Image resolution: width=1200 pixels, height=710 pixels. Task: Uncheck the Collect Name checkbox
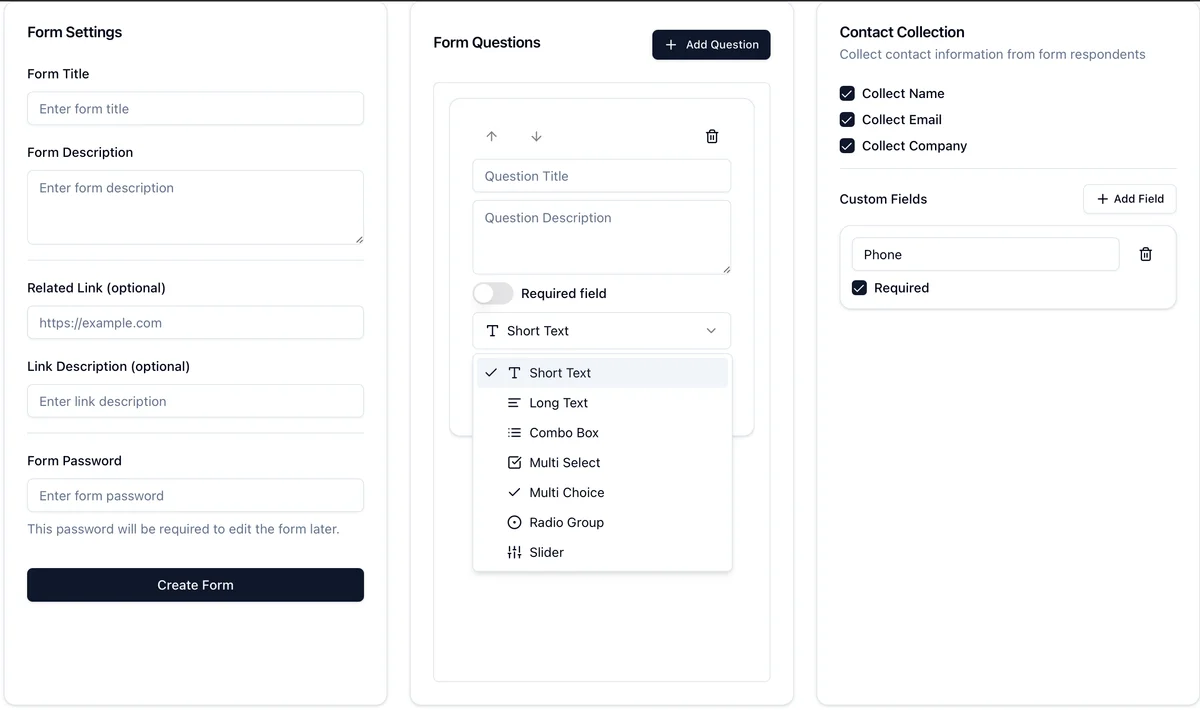click(847, 93)
